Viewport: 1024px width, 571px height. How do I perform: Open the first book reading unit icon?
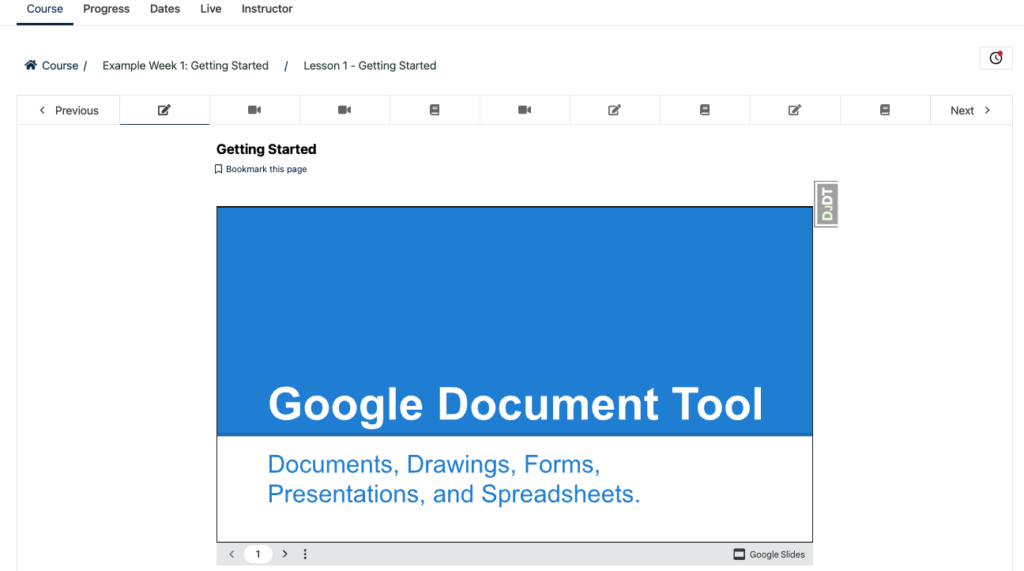click(x=434, y=110)
